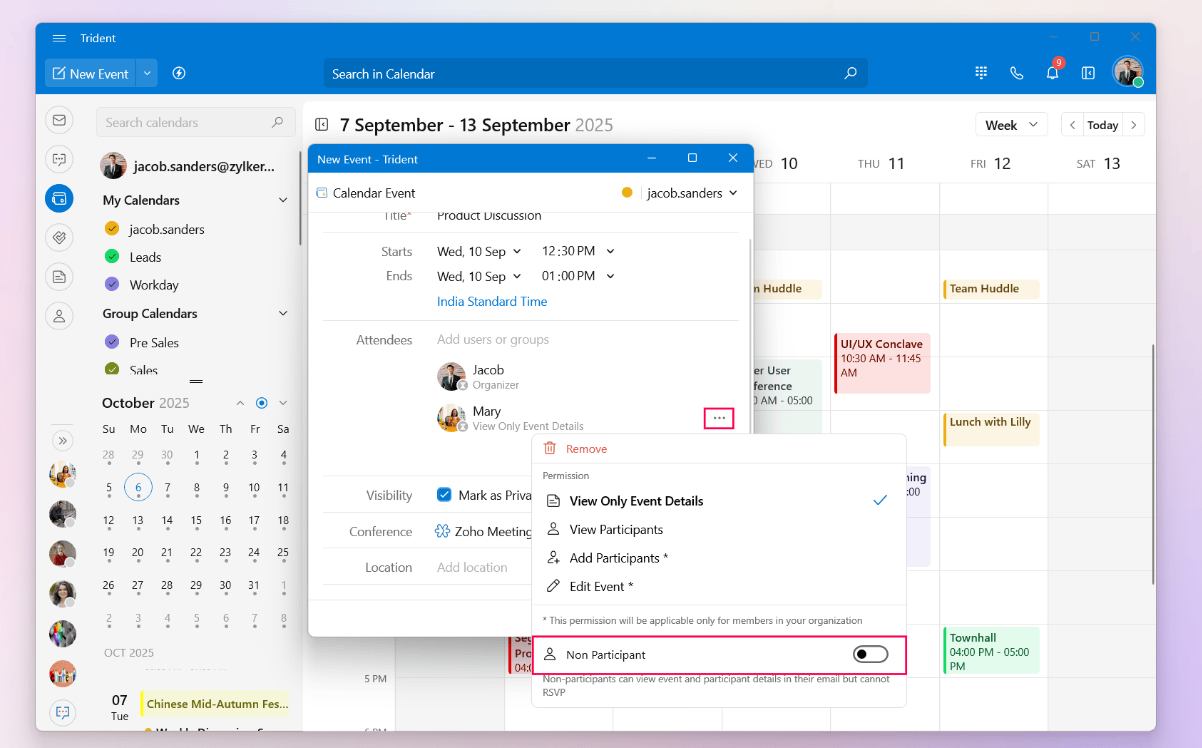Open the 01:00 PM end time dropdown
1202x748 pixels.
click(578, 276)
